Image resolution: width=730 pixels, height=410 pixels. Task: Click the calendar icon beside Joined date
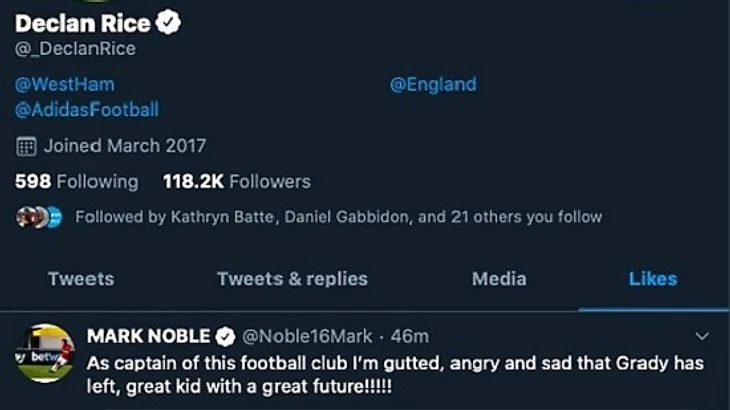pos(27,146)
